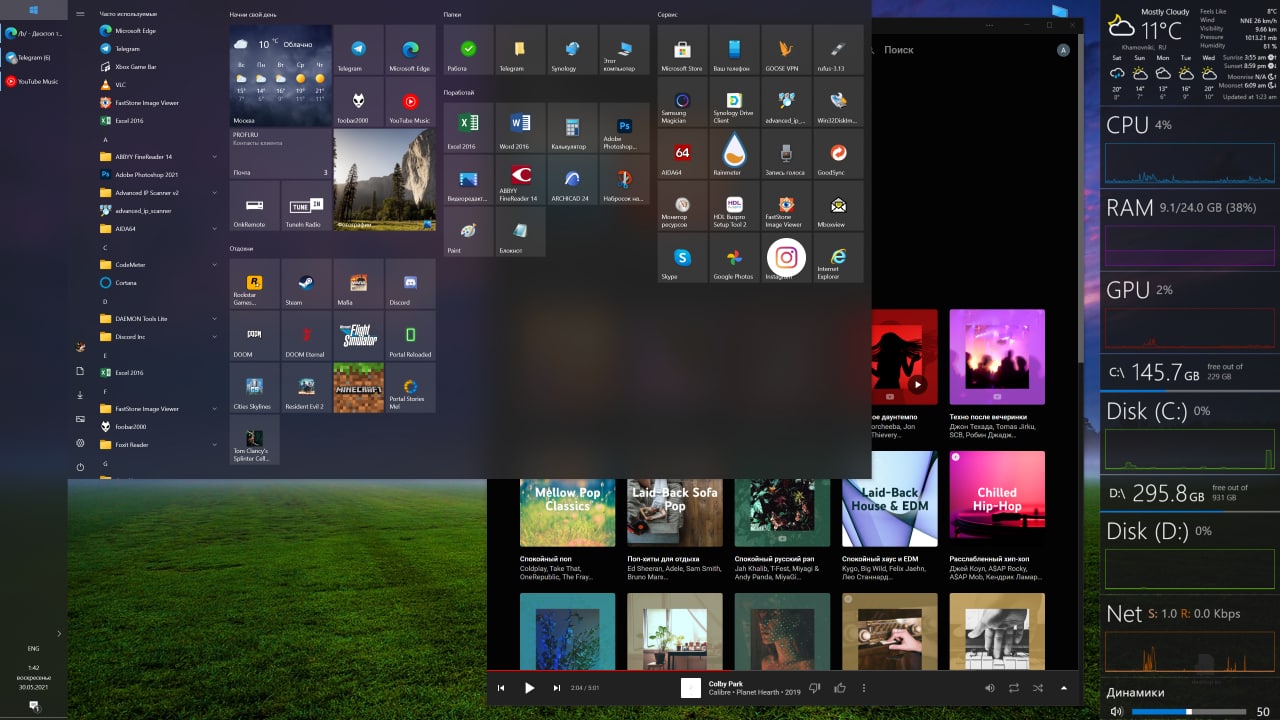Toggle shuffle in the YouTube Music player

tap(1037, 688)
